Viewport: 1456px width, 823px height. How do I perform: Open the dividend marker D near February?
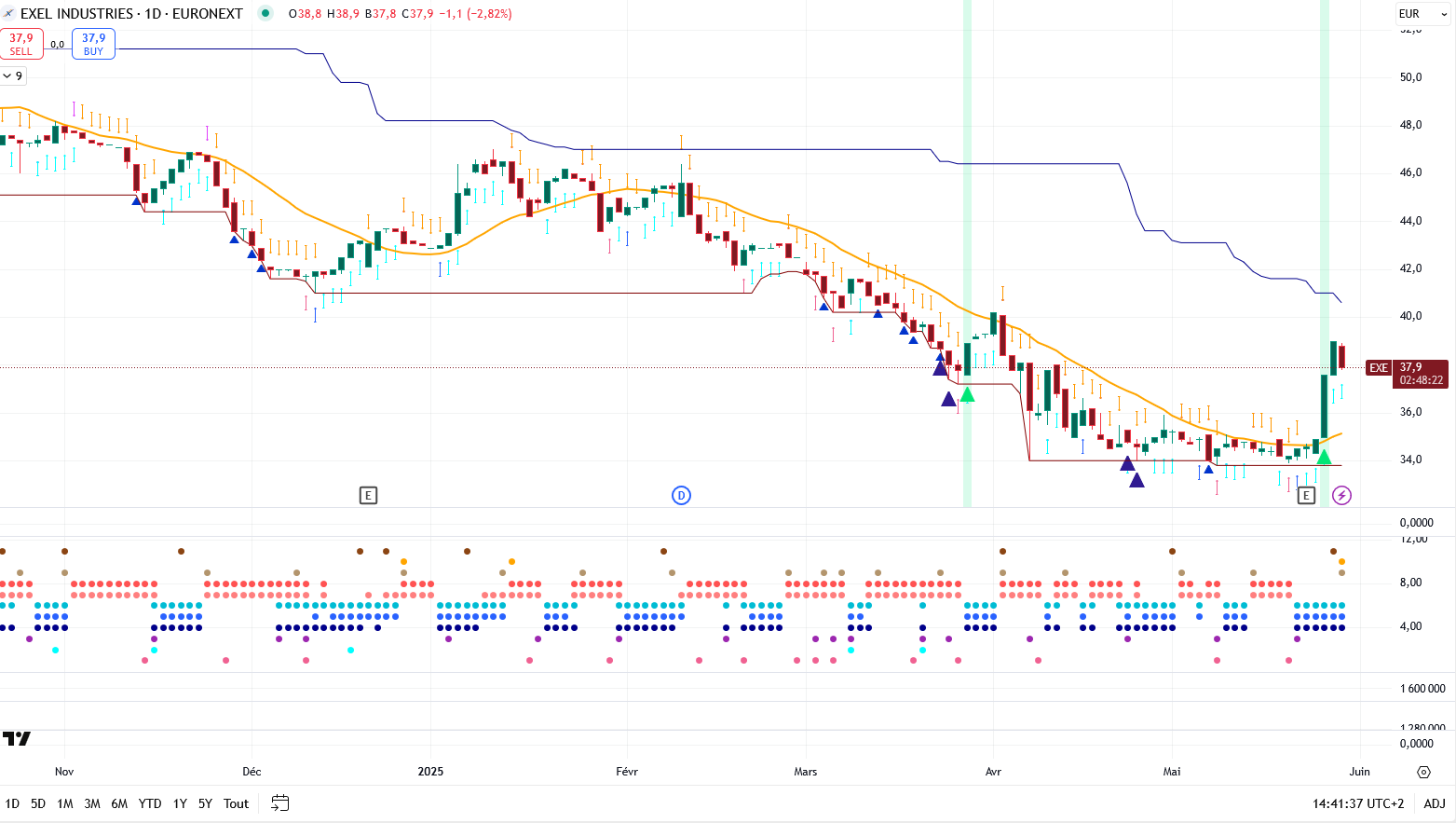click(x=681, y=495)
